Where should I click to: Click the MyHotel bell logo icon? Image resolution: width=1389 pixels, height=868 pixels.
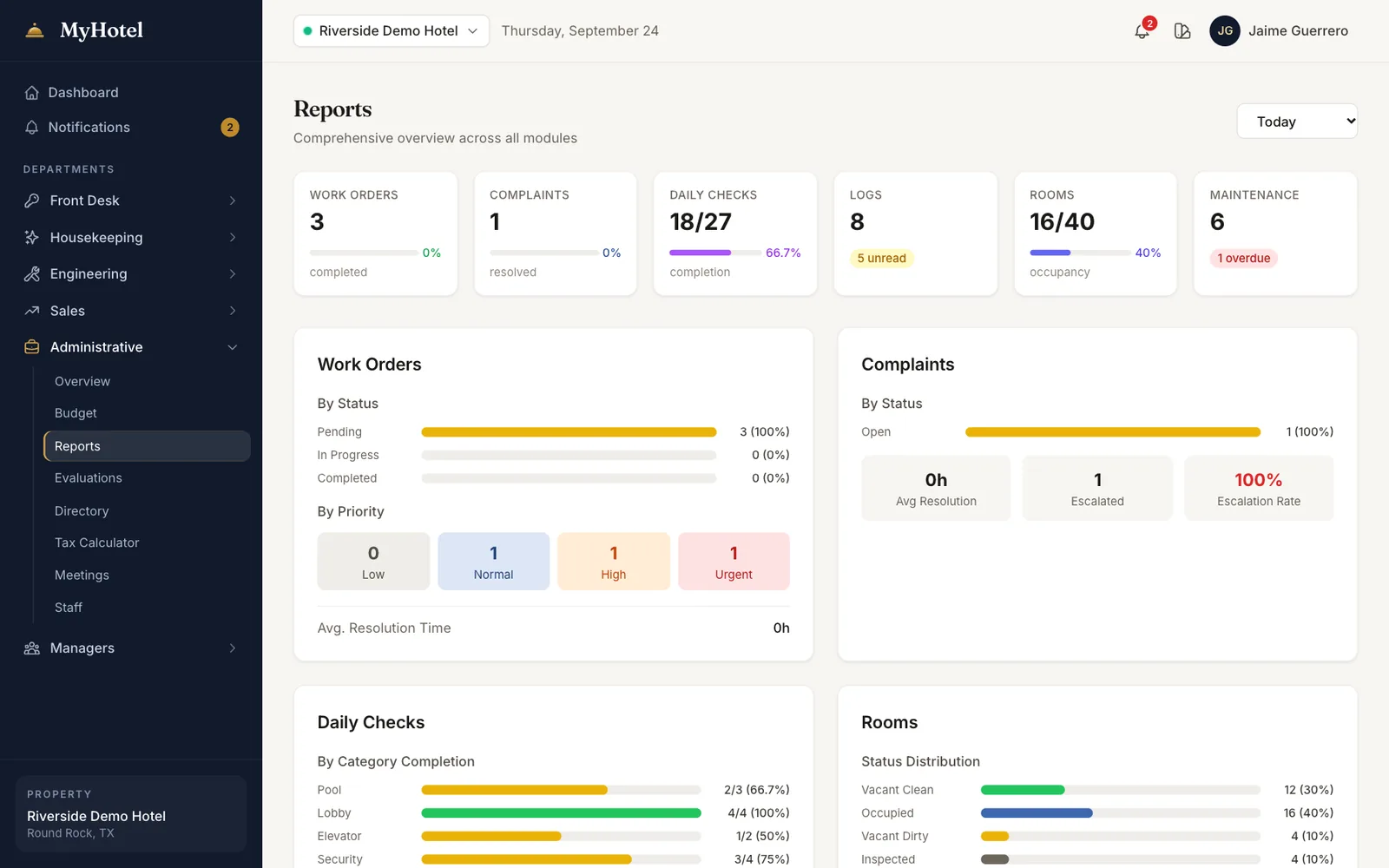(x=35, y=30)
